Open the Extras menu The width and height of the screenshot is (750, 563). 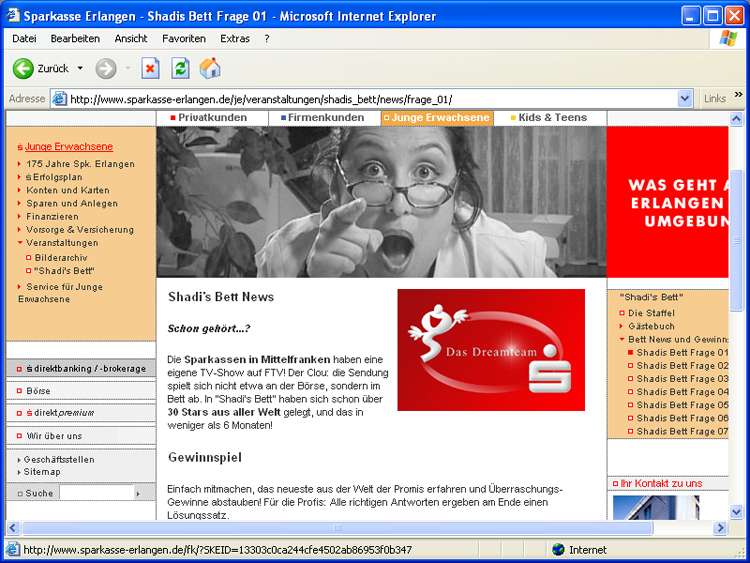(235, 38)
